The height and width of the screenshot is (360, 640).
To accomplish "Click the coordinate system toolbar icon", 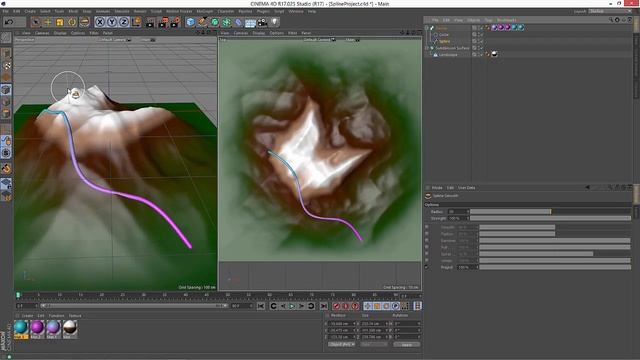I will click(x=136, y=22).
